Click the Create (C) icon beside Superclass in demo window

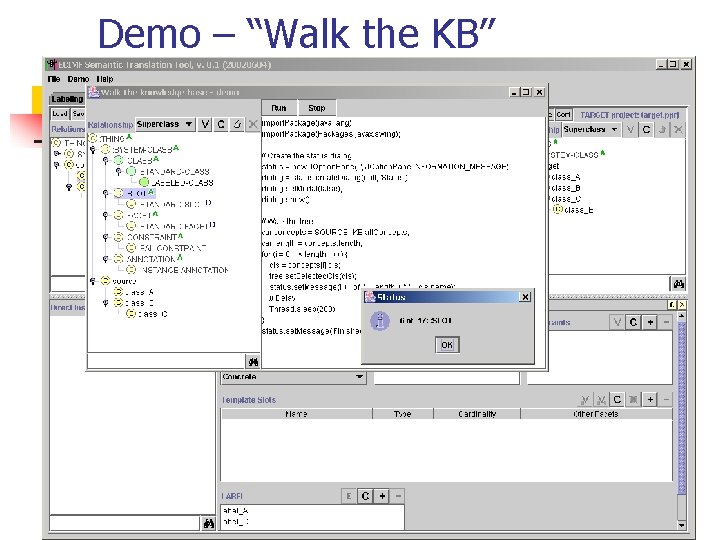(x=221, y=124)
